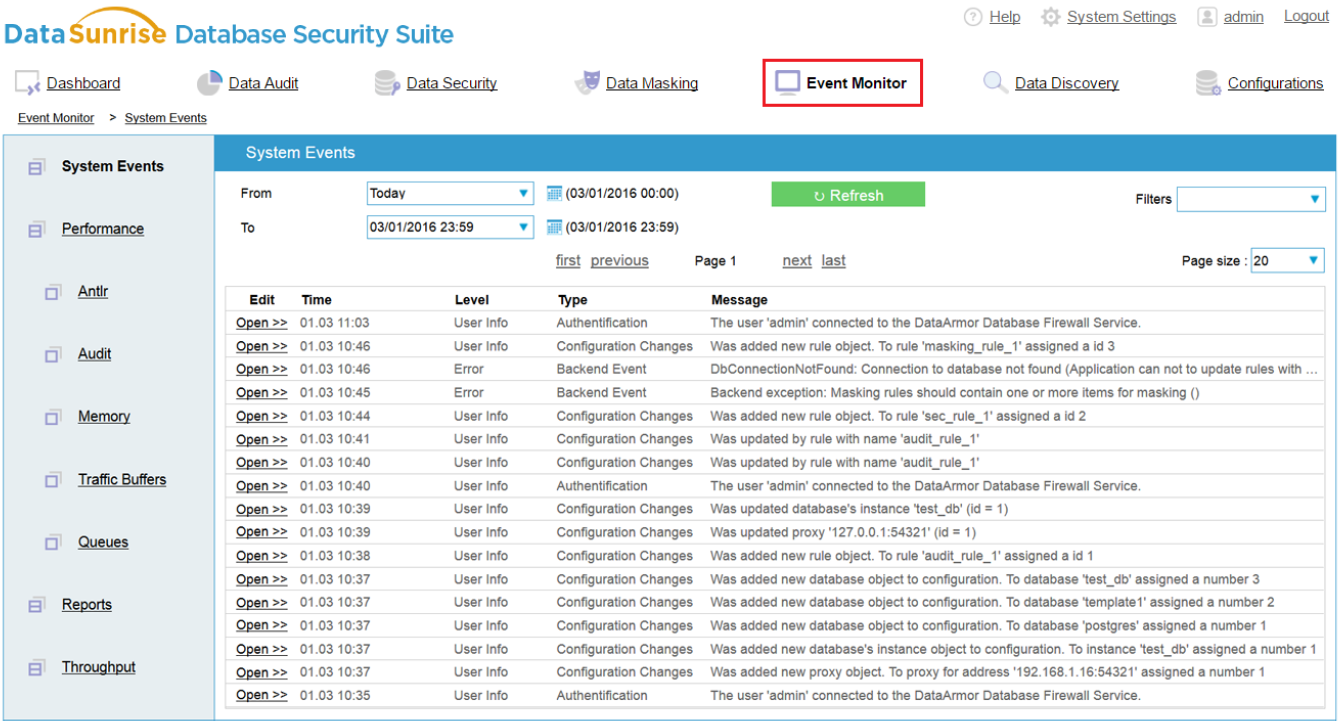Viewport: 1340px width, 724px height.
Task: Open the Data Masking section
Action: pos(652,83)
